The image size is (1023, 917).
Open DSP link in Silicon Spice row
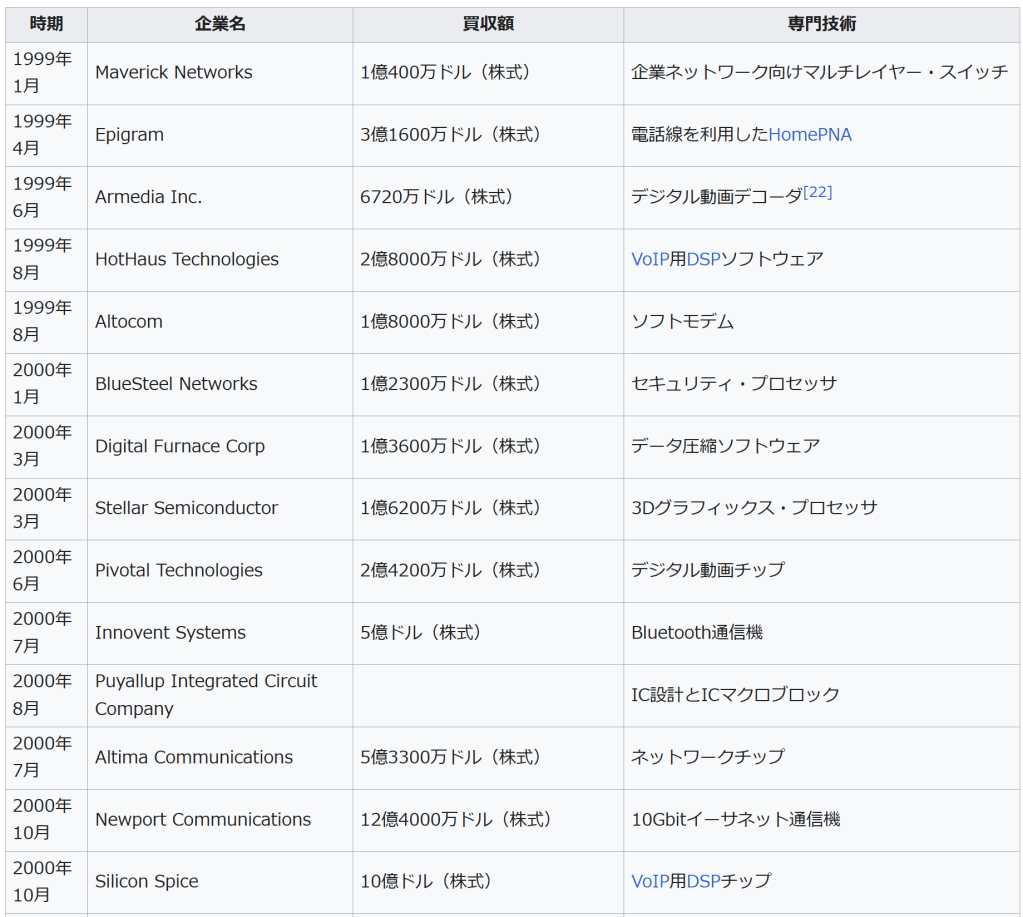703,882
